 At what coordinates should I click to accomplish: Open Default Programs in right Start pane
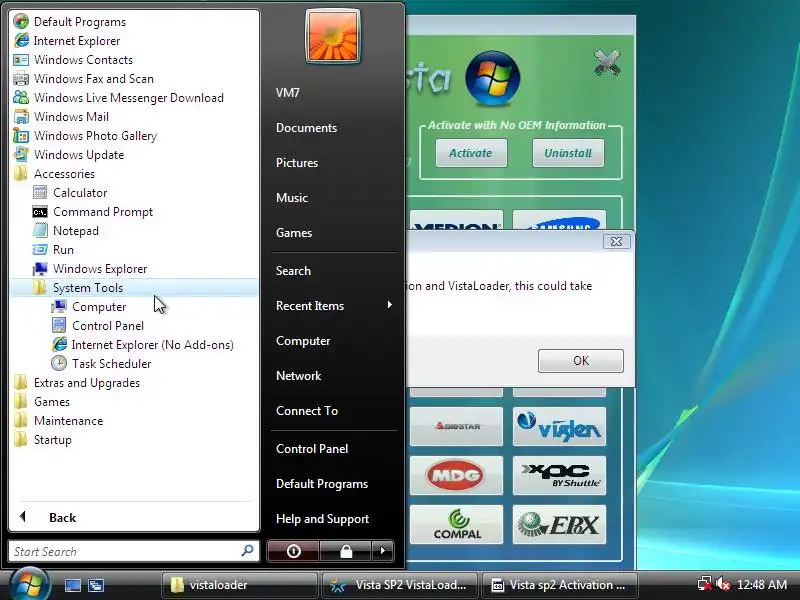322,484
